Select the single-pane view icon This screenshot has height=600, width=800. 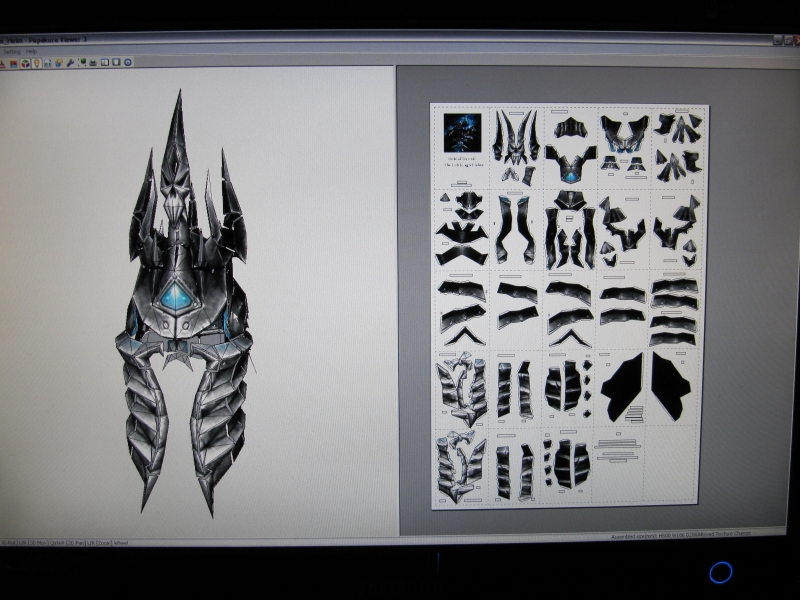116,63
